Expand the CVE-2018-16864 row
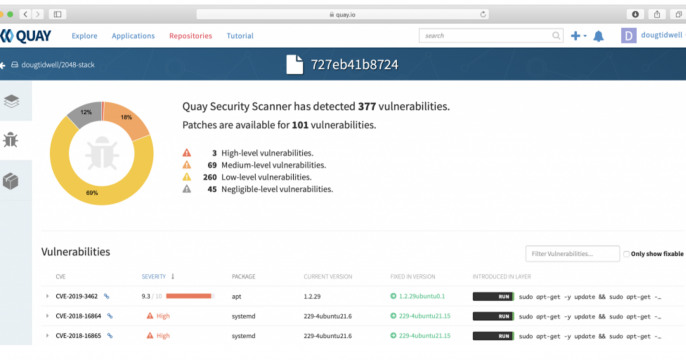Image resolution: width=686 pixels, height=360 pixels. [47, 316]
